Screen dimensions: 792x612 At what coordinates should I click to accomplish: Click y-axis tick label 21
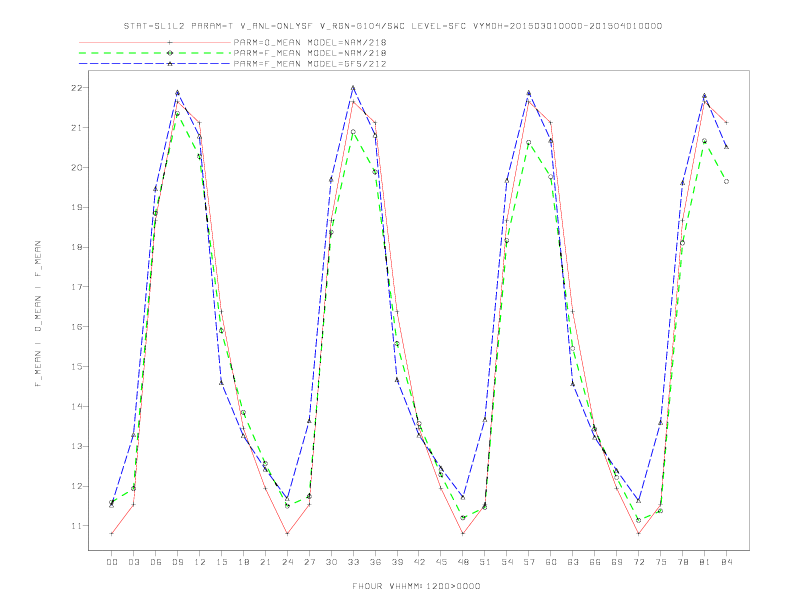76,128
